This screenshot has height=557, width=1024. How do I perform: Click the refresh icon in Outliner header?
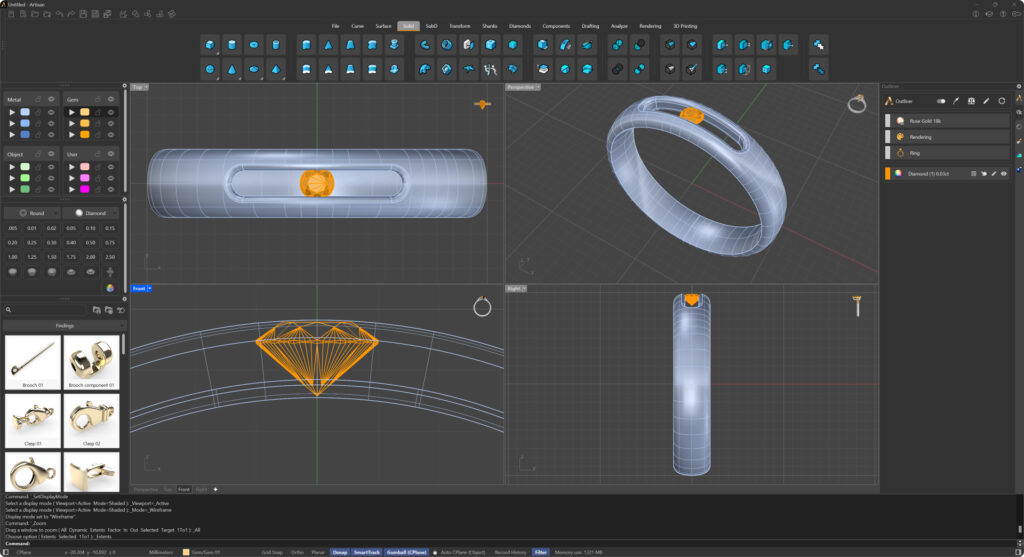click(1001, 101)
